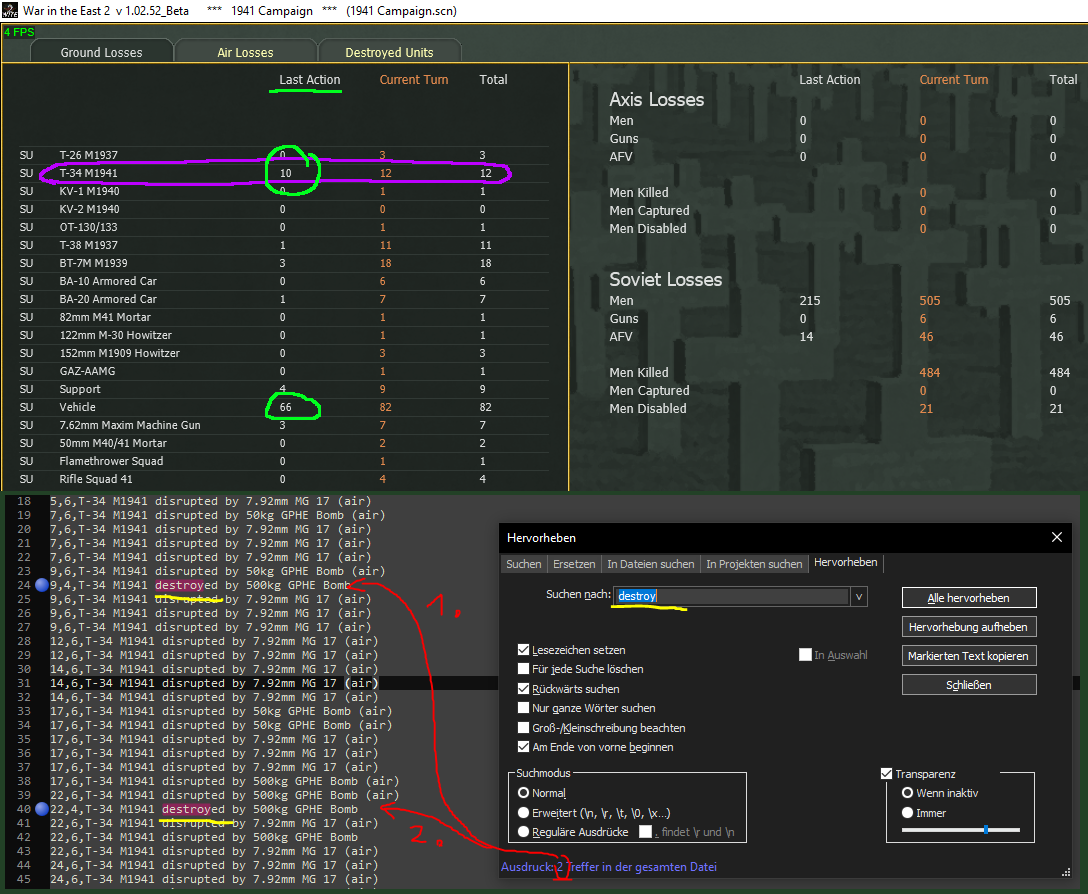The width and height of the screenshot is (1088, 894).
Task: Click line number 31 in the editor margin
Action: point(24,683)
